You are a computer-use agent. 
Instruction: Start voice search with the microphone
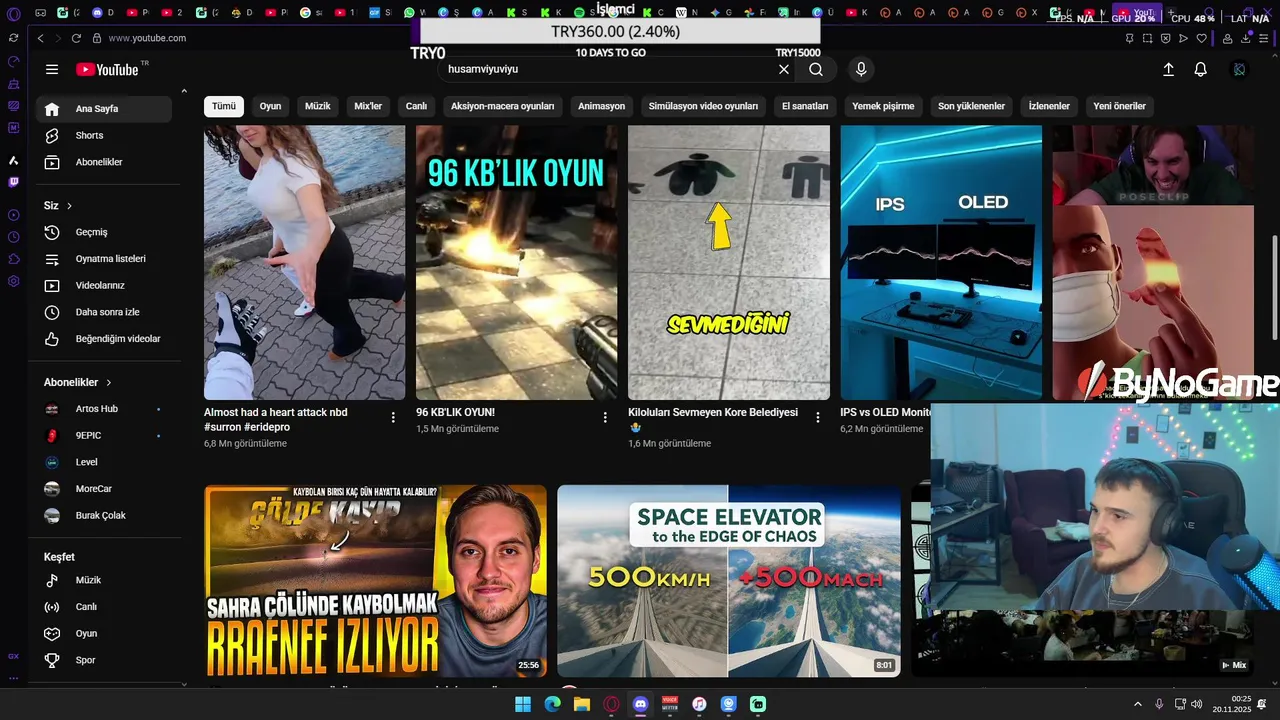[x=861, y=69]
